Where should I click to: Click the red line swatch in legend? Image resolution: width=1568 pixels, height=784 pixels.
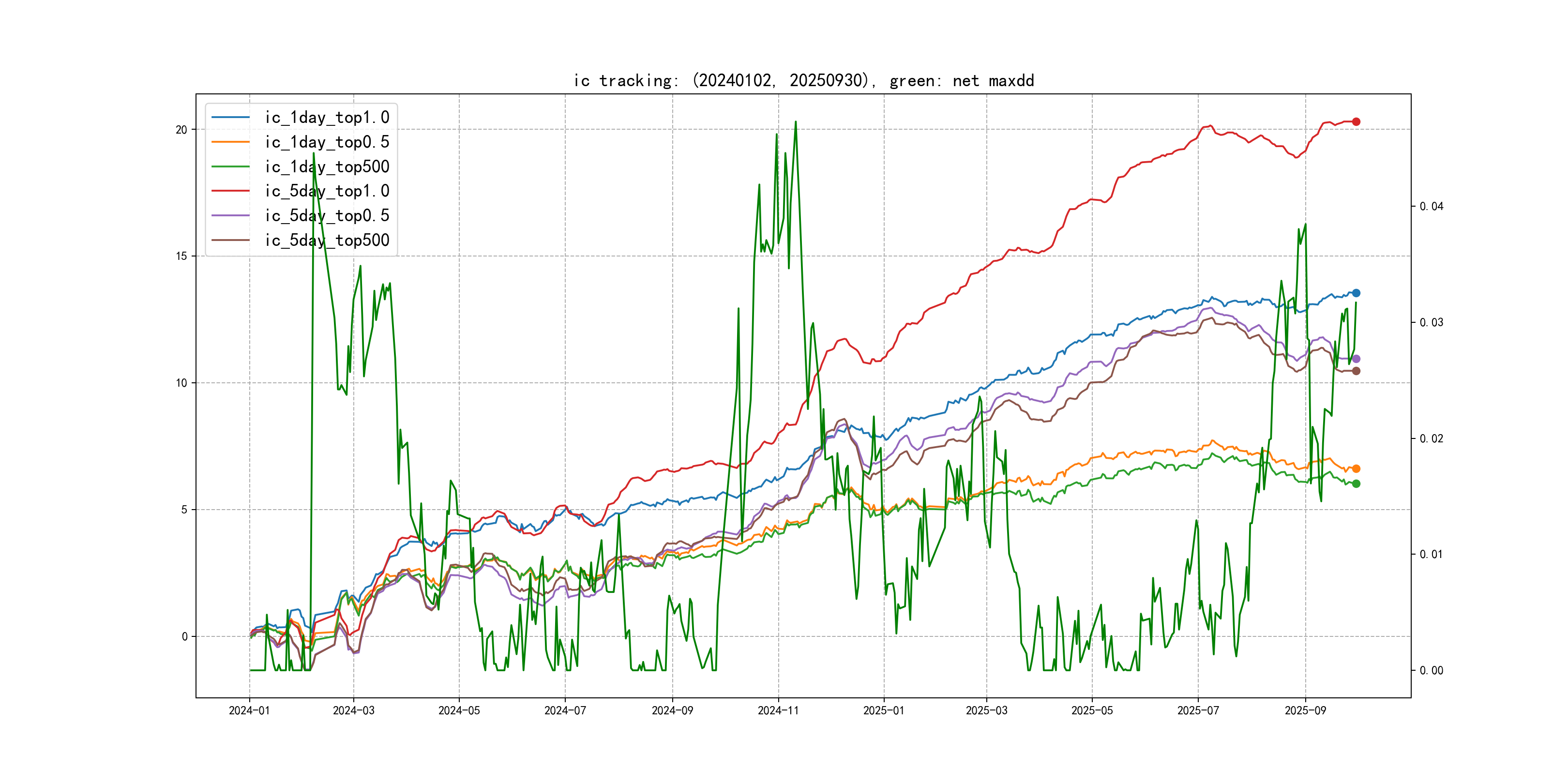coord(231,191)
